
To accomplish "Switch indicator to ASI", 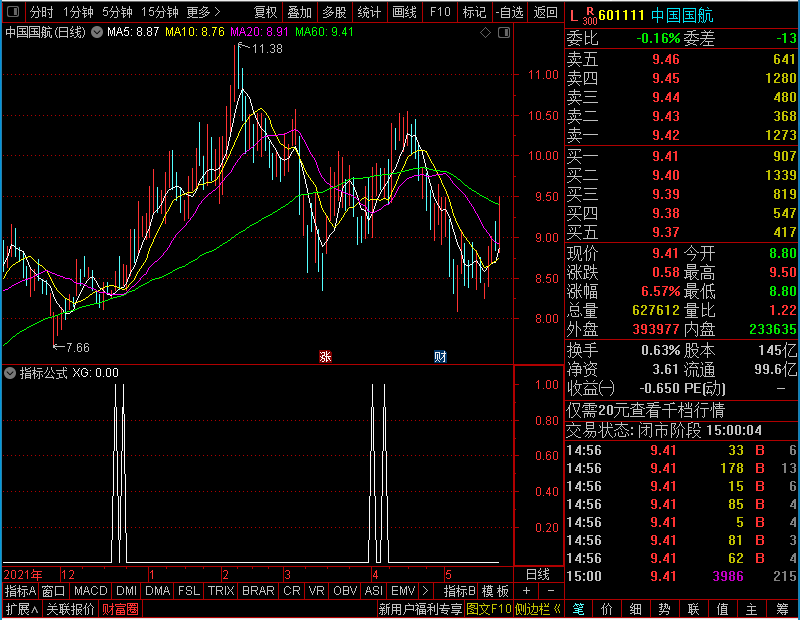I will coord(373,591).
